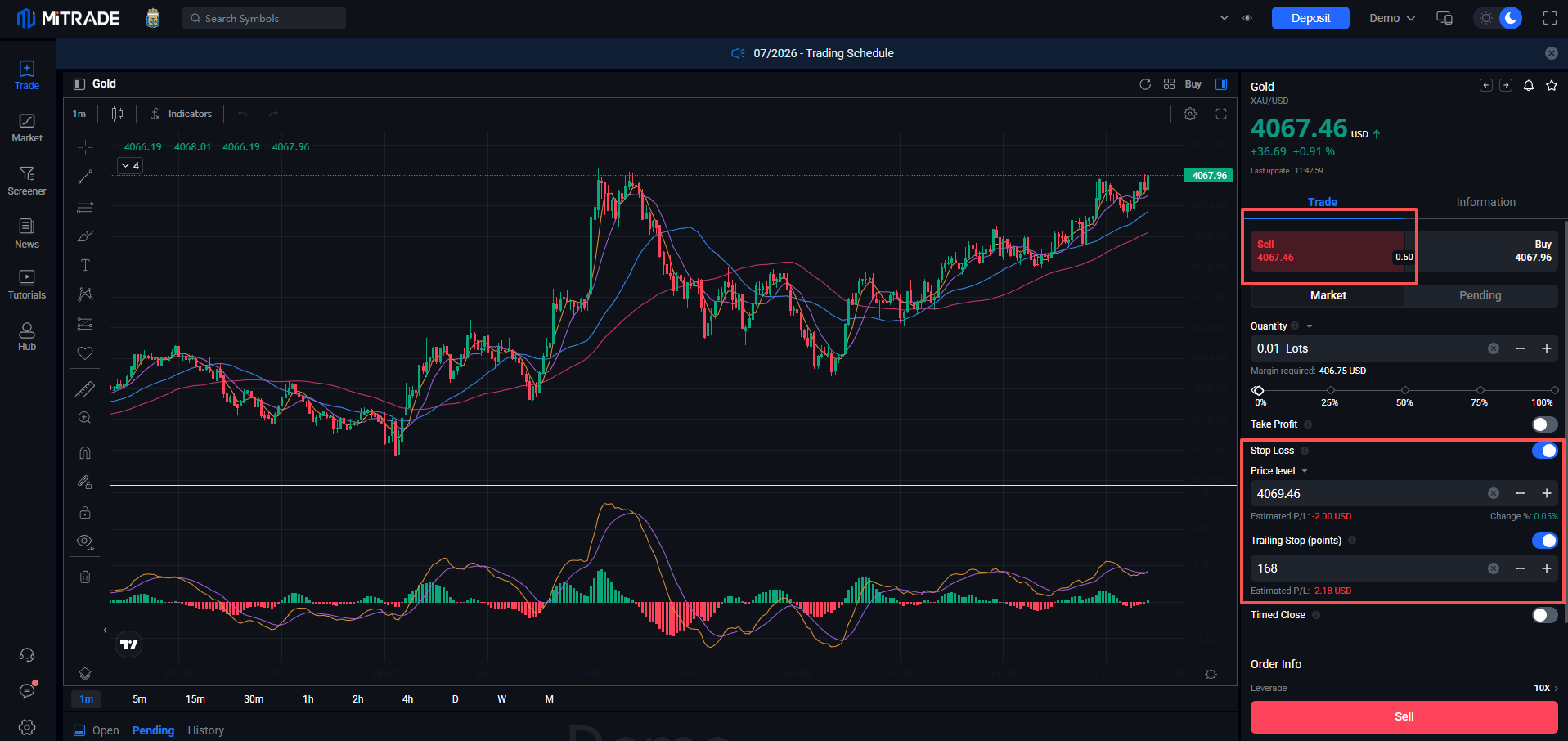Hide drawings with eye icon tool
Image resolution: width=1568 pixels, height=741 pixels.
click(x=85, y=541)
